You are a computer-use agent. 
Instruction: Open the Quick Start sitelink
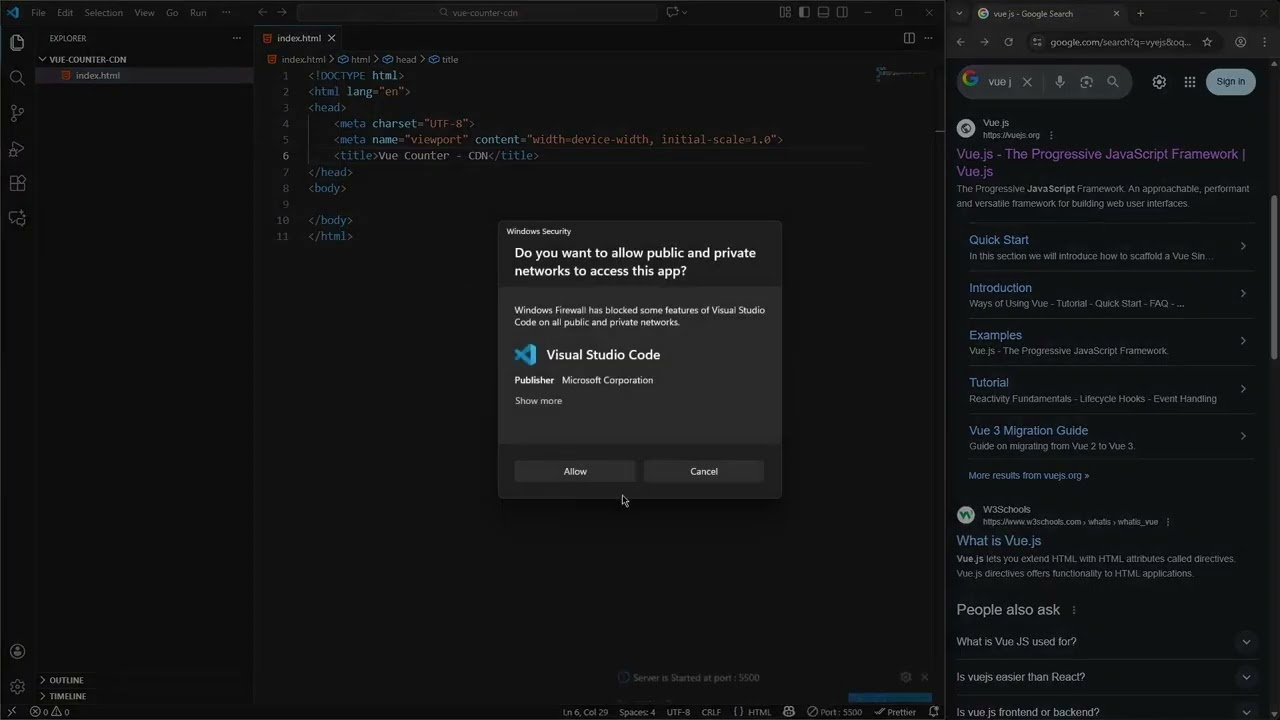(x=998, y=240)
